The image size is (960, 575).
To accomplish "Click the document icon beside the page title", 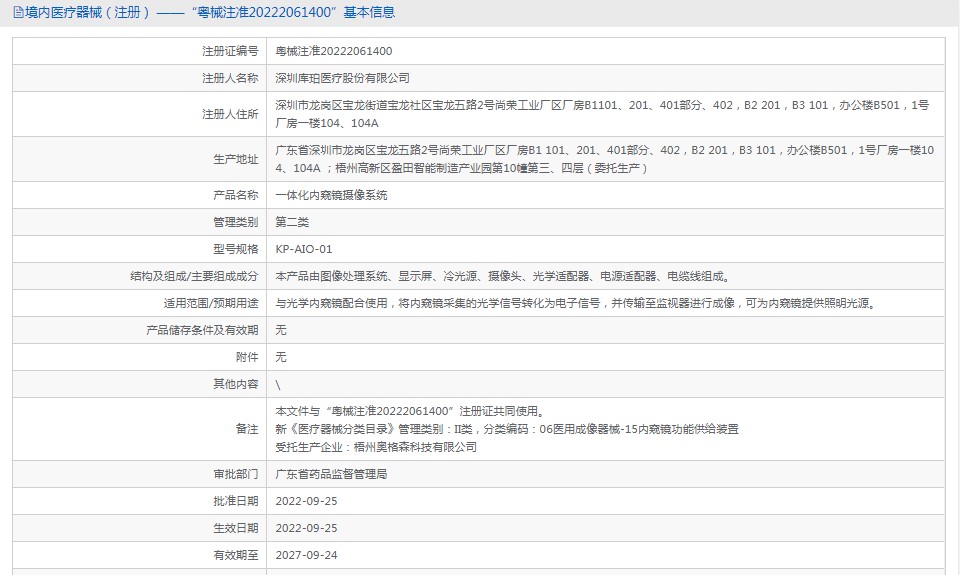I will click(x=18, y=12).
